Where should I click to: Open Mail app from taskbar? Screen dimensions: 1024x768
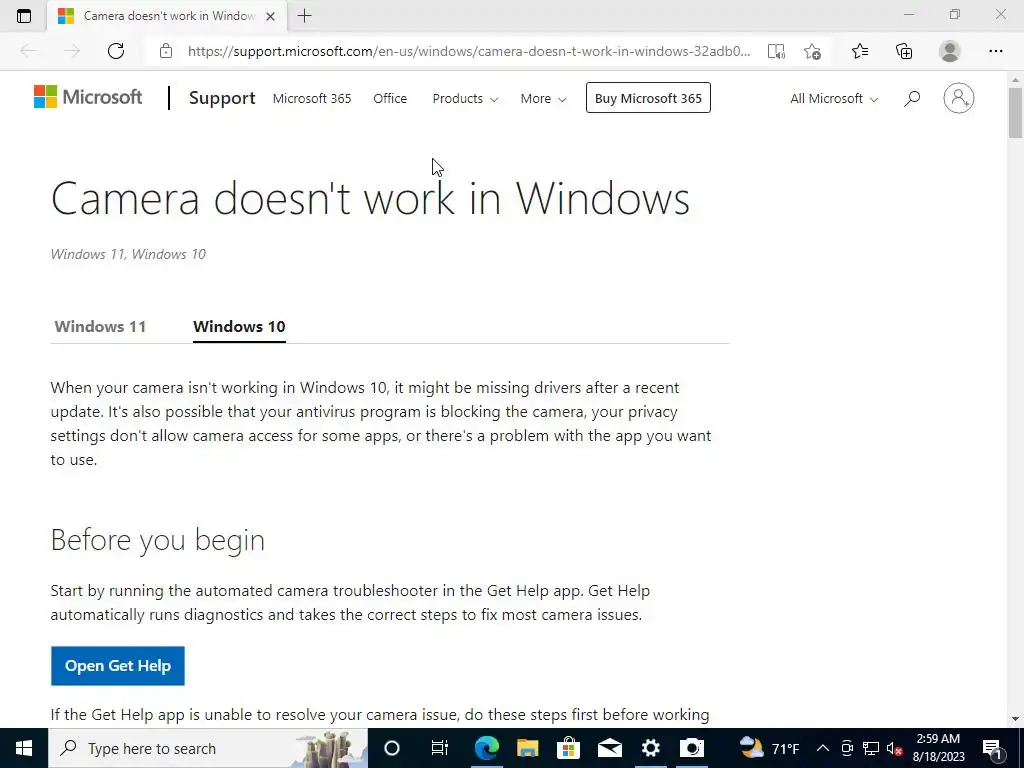pos(610,748)
